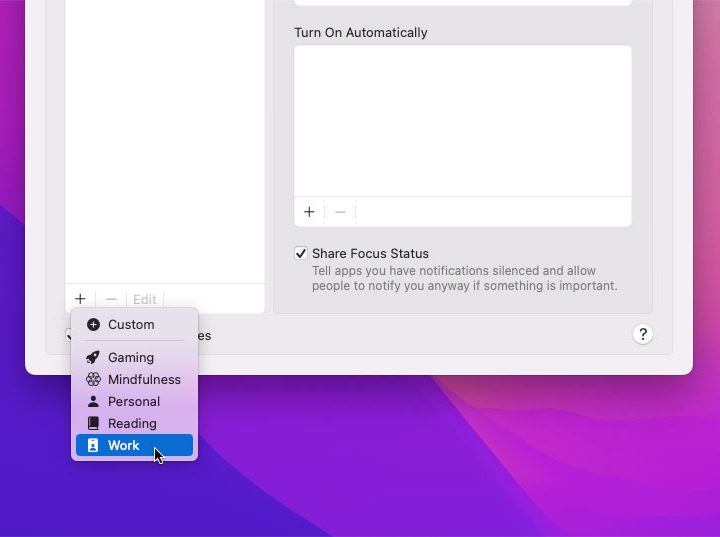Screen dimensions: 720x537
Task: Click the Turn On Automatically list area
Action: [463, 121]
